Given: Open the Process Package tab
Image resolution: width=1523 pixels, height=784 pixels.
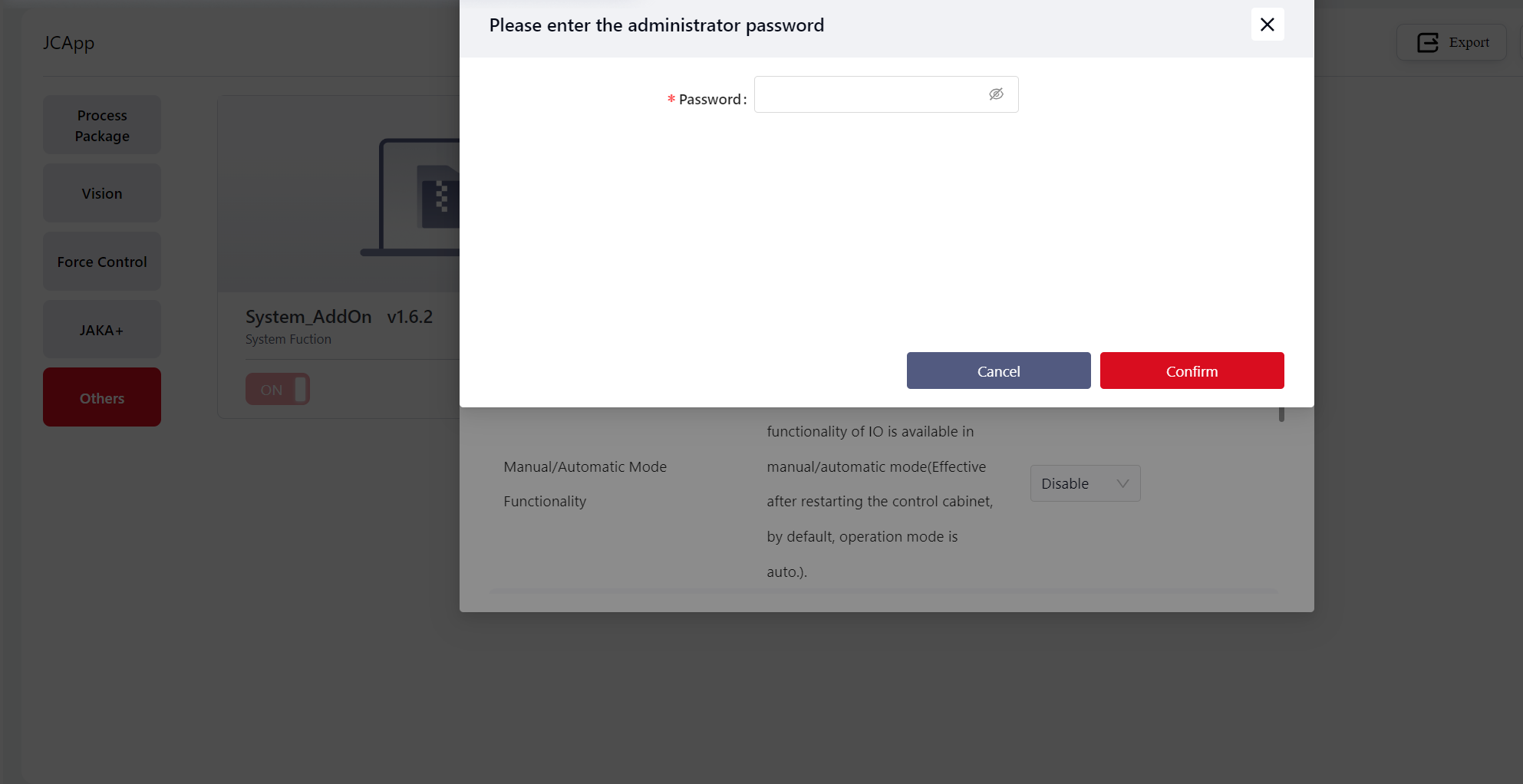Looking at the screenshot, I should 102,125.
